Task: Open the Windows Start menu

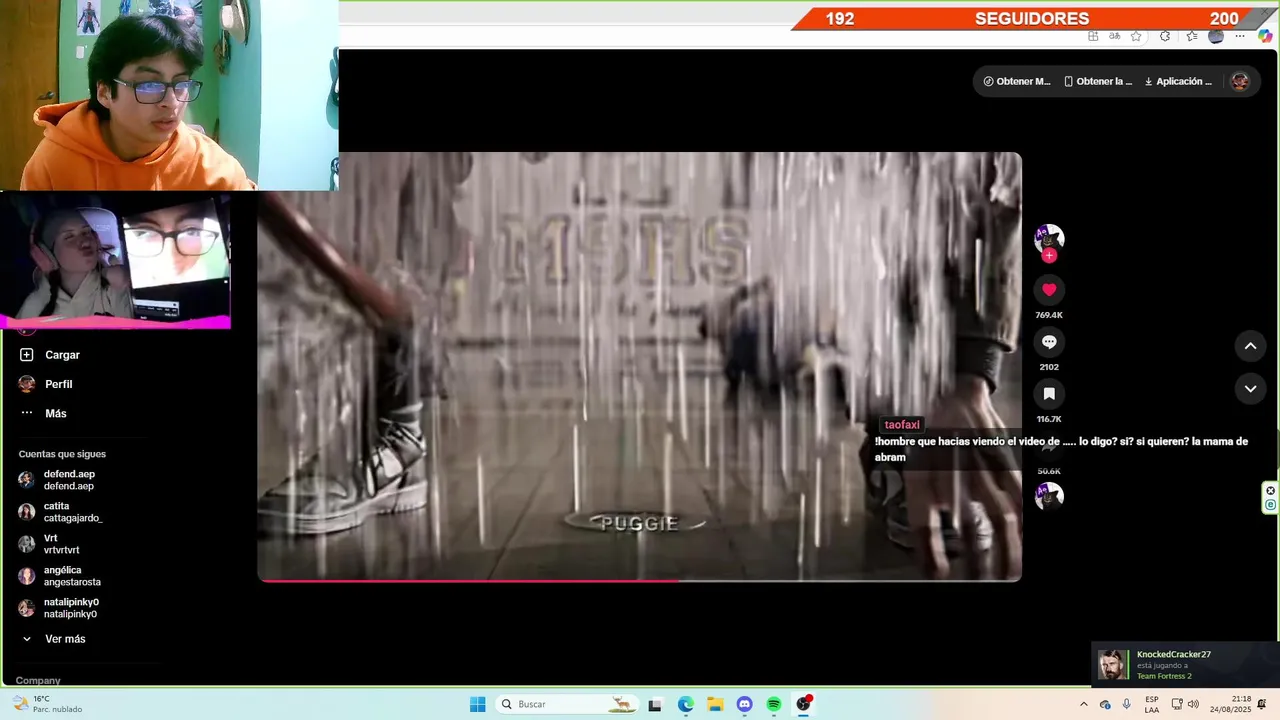Action: 478,704
